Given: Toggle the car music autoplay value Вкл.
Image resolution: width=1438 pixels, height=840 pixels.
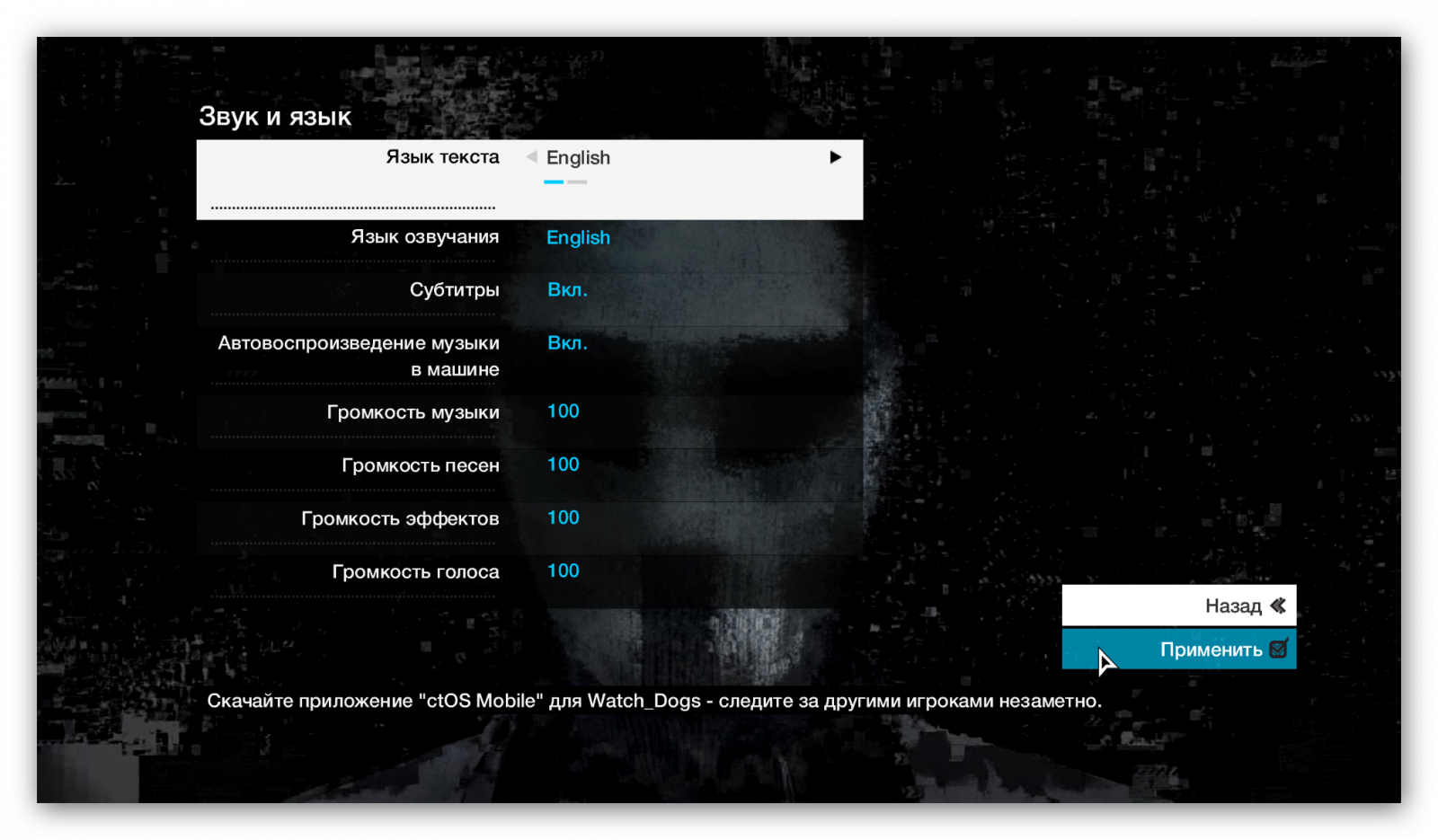Looking at the screenshot, I should (567, 342).
